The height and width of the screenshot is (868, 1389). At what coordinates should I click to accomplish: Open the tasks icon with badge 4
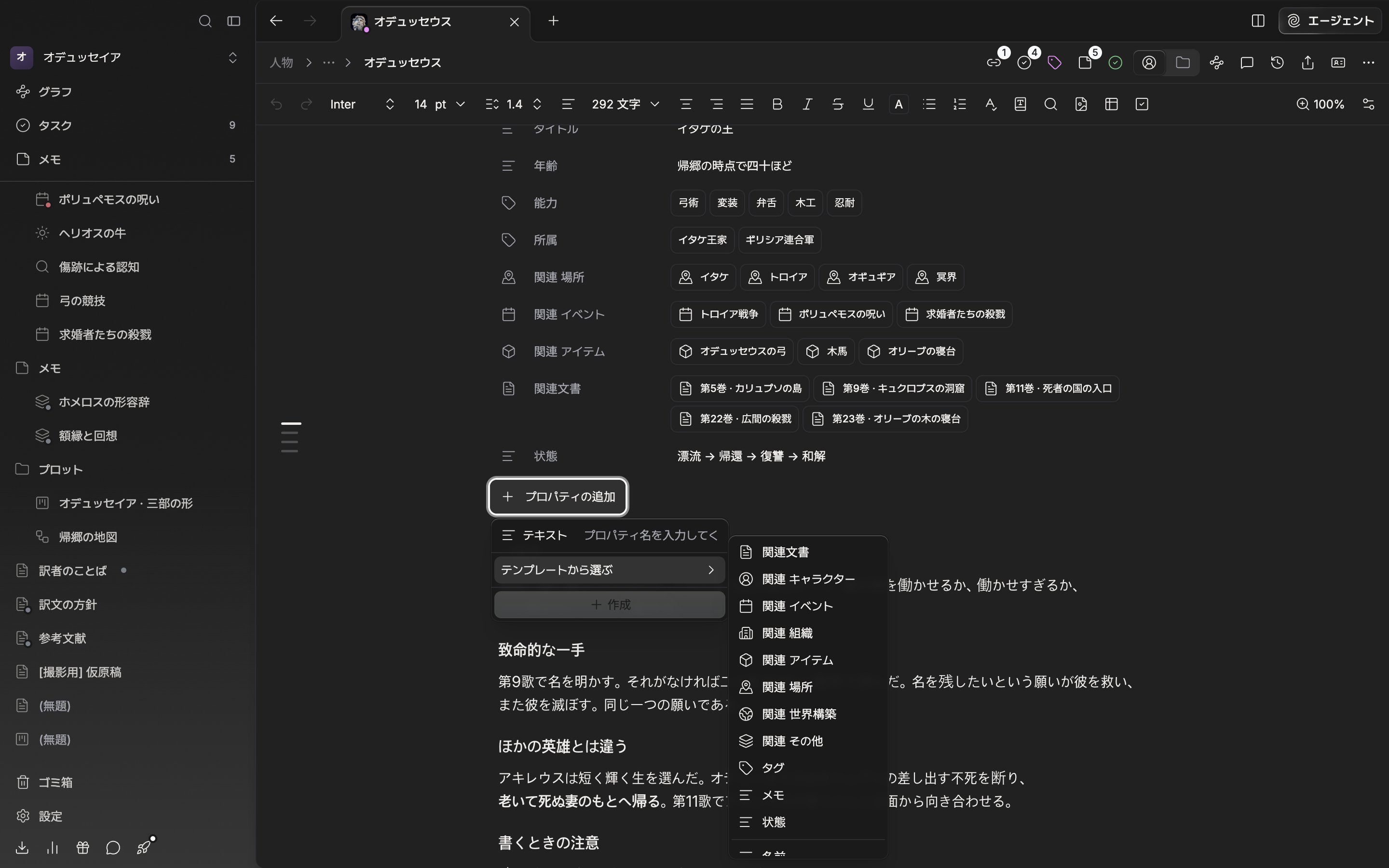(1024, 63)
